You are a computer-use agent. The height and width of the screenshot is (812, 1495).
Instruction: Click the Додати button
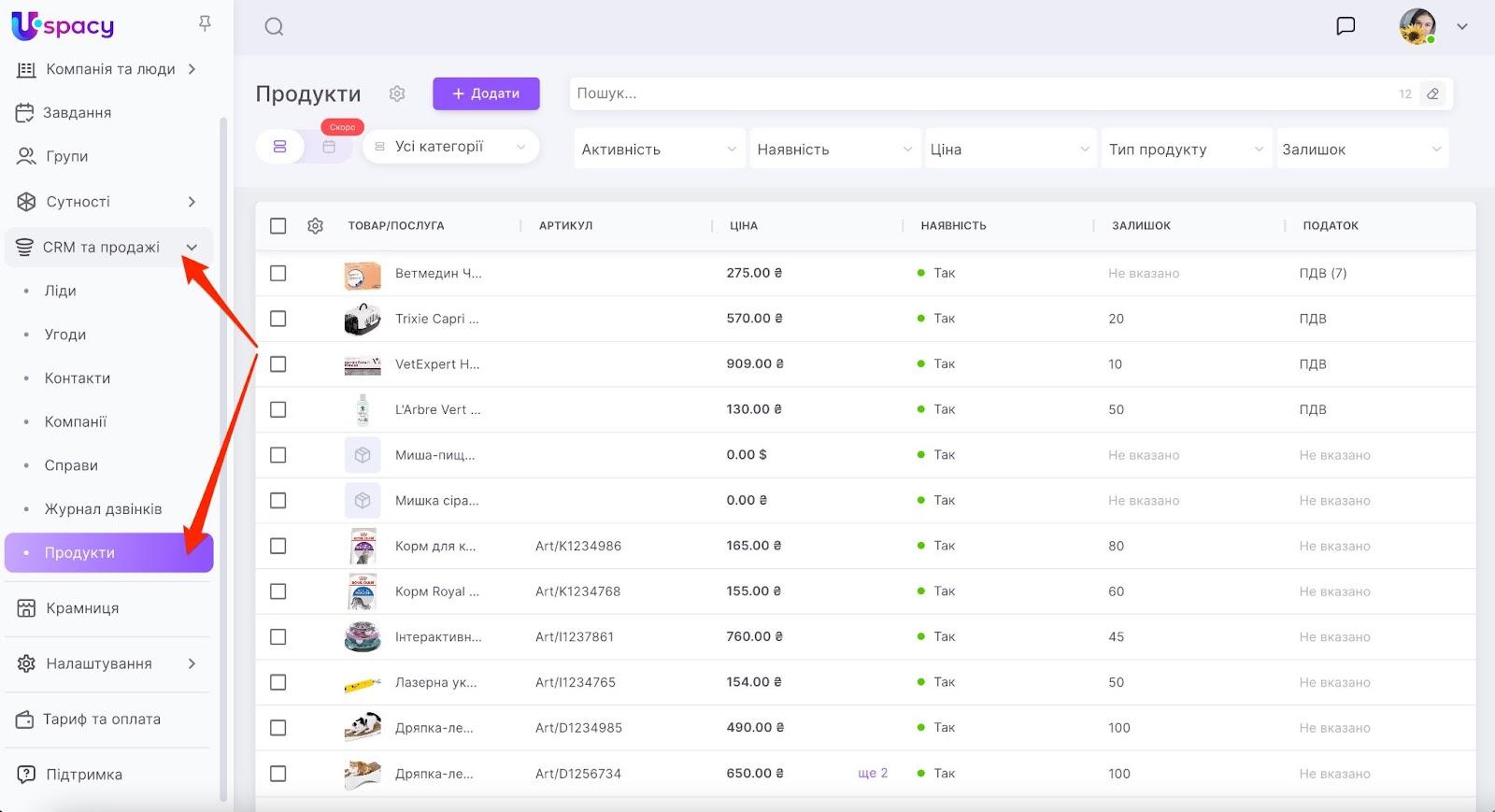[x=486, y=93]
